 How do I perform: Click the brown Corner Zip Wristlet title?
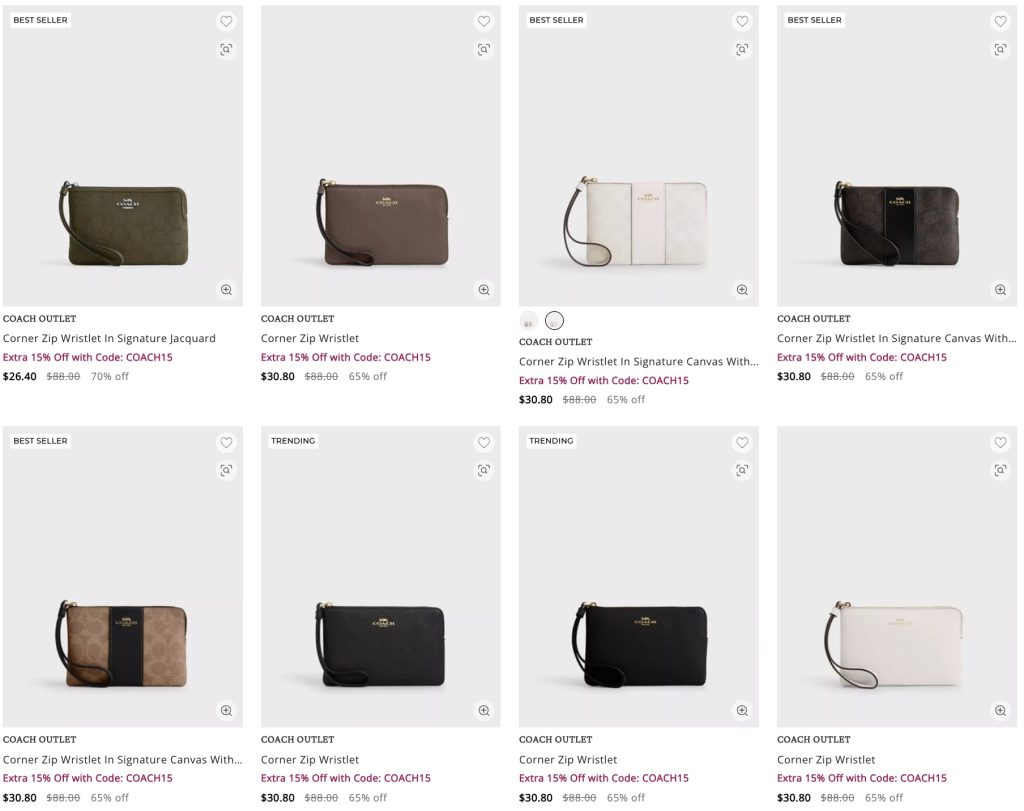tap(310, 338)
